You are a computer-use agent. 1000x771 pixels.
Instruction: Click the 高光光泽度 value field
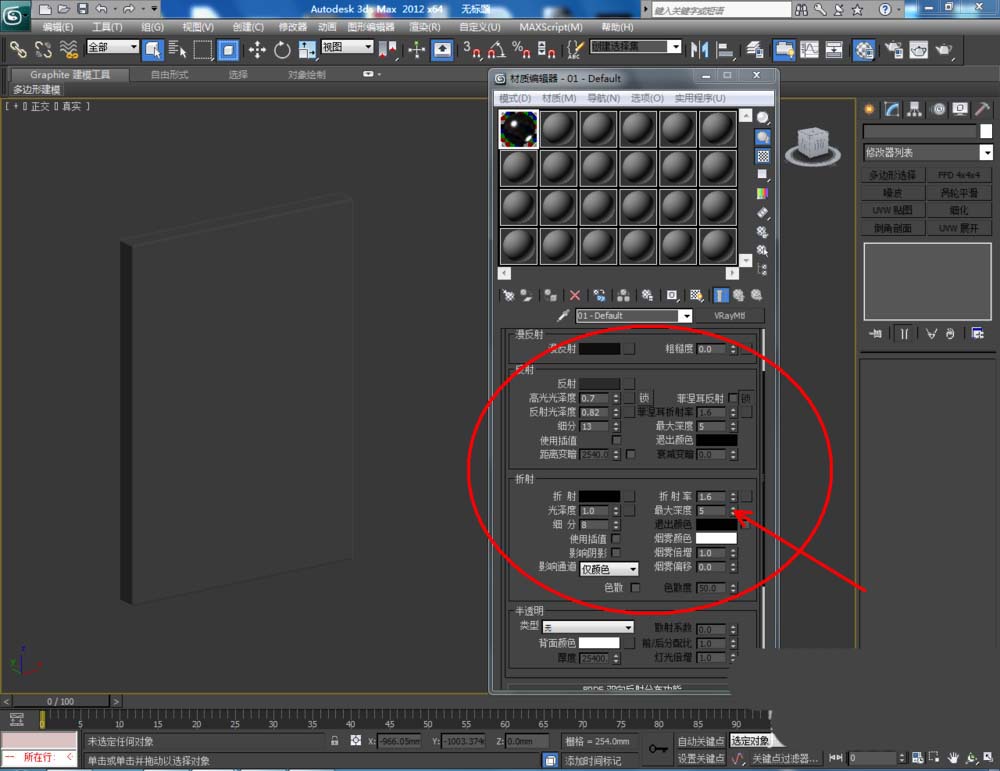point(595,398)
